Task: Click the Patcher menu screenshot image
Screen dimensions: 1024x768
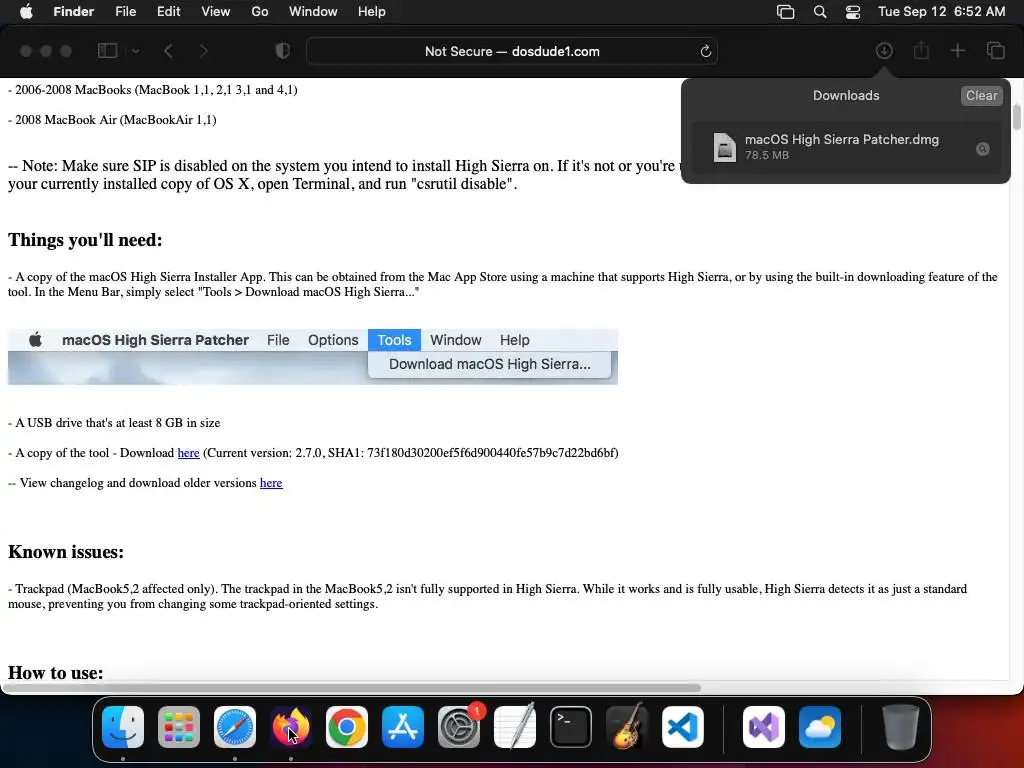Action: point(313,357)
